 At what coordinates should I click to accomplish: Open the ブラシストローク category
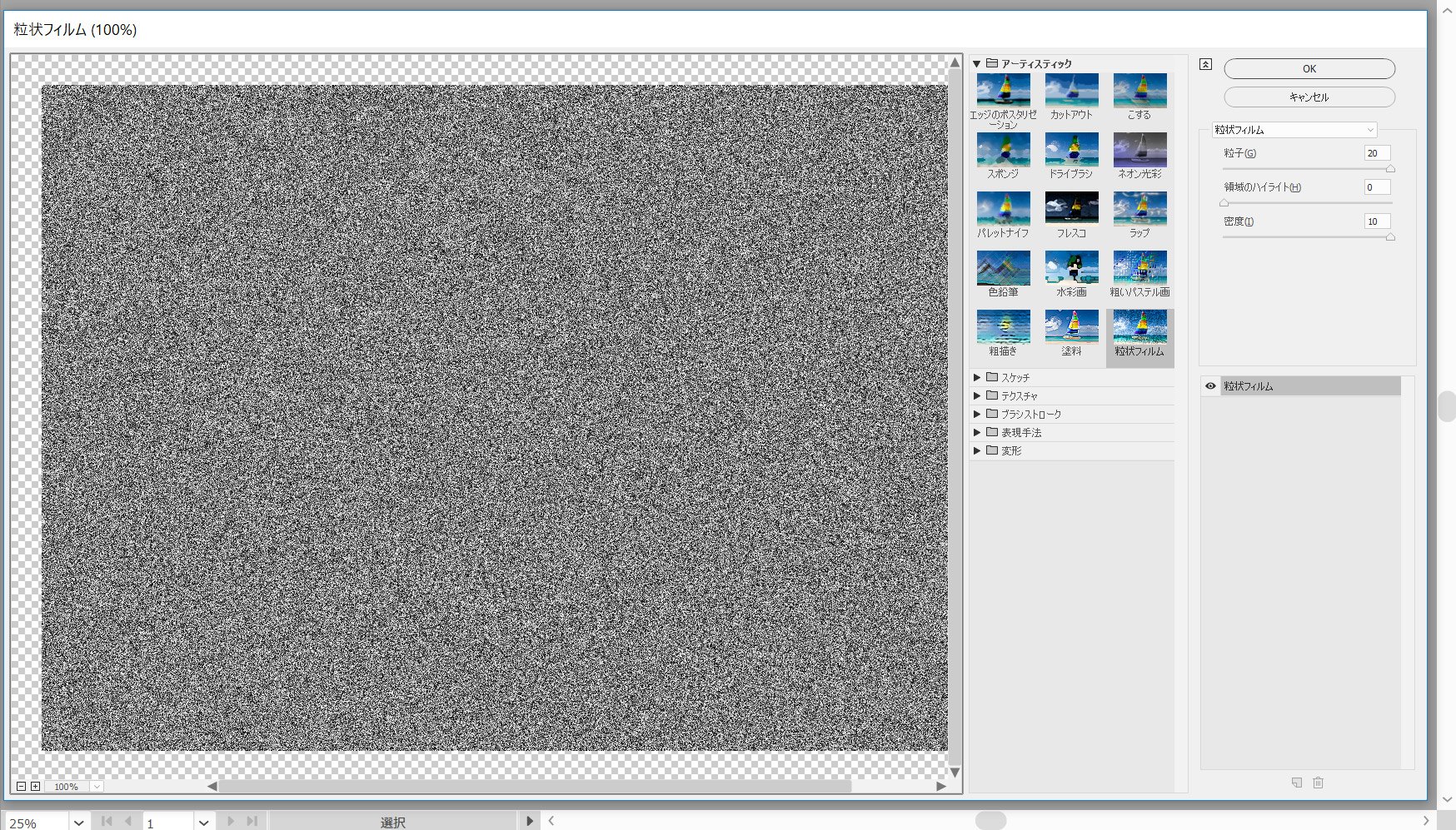(x=1030, y=414)
